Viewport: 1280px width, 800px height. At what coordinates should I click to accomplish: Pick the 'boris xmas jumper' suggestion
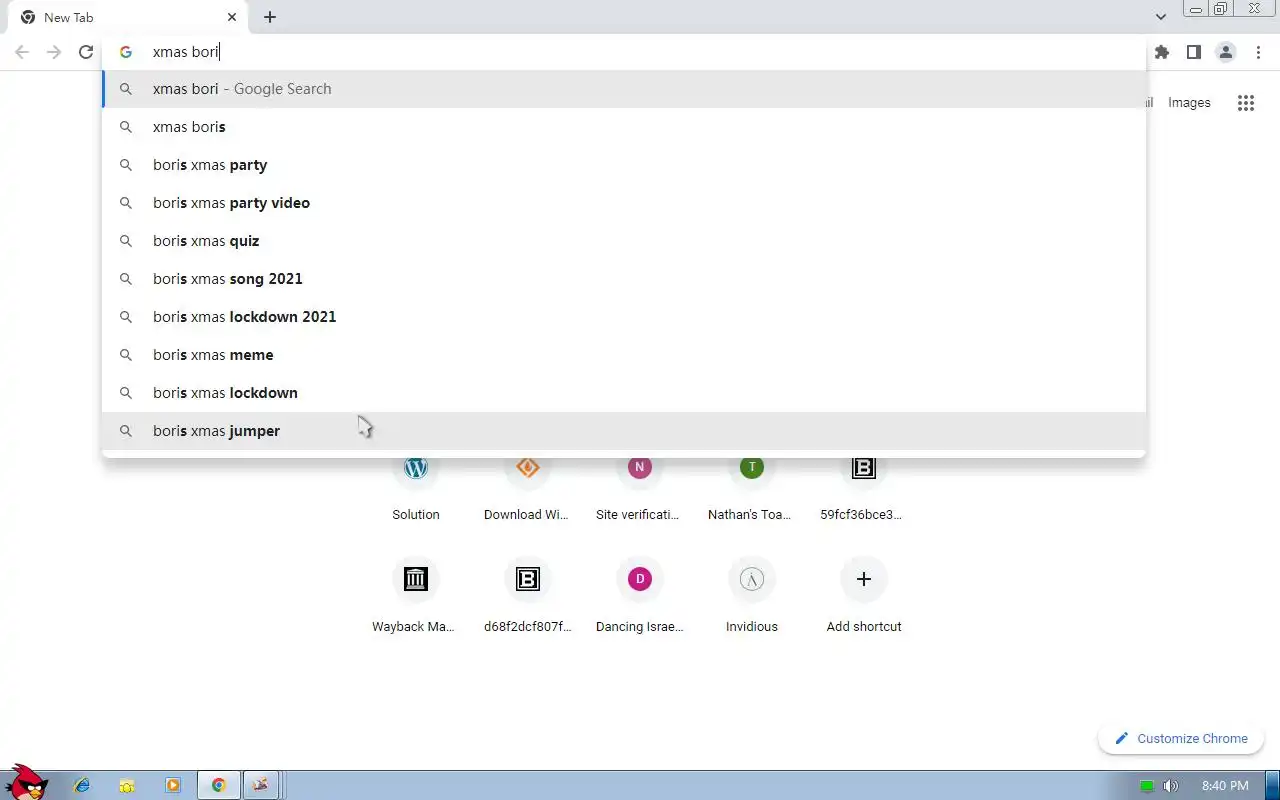coord(624,431)
